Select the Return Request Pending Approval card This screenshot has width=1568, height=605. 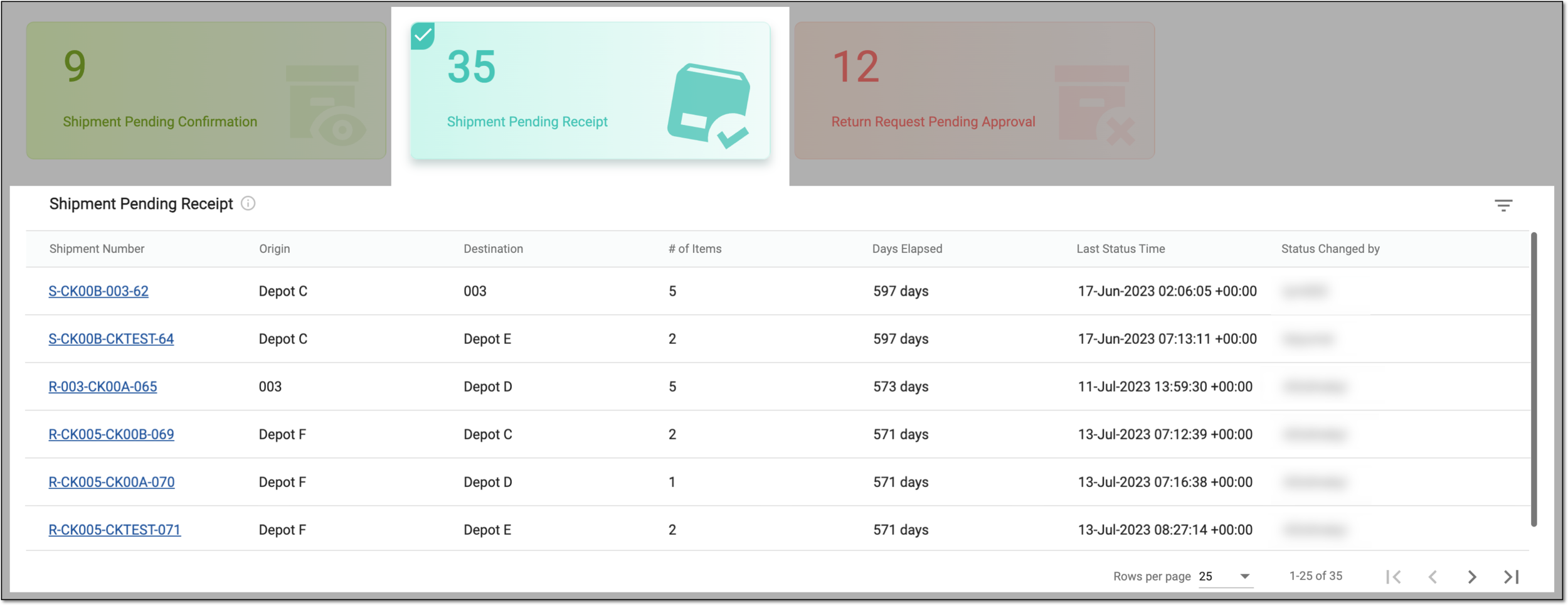[x=974, y=90]
